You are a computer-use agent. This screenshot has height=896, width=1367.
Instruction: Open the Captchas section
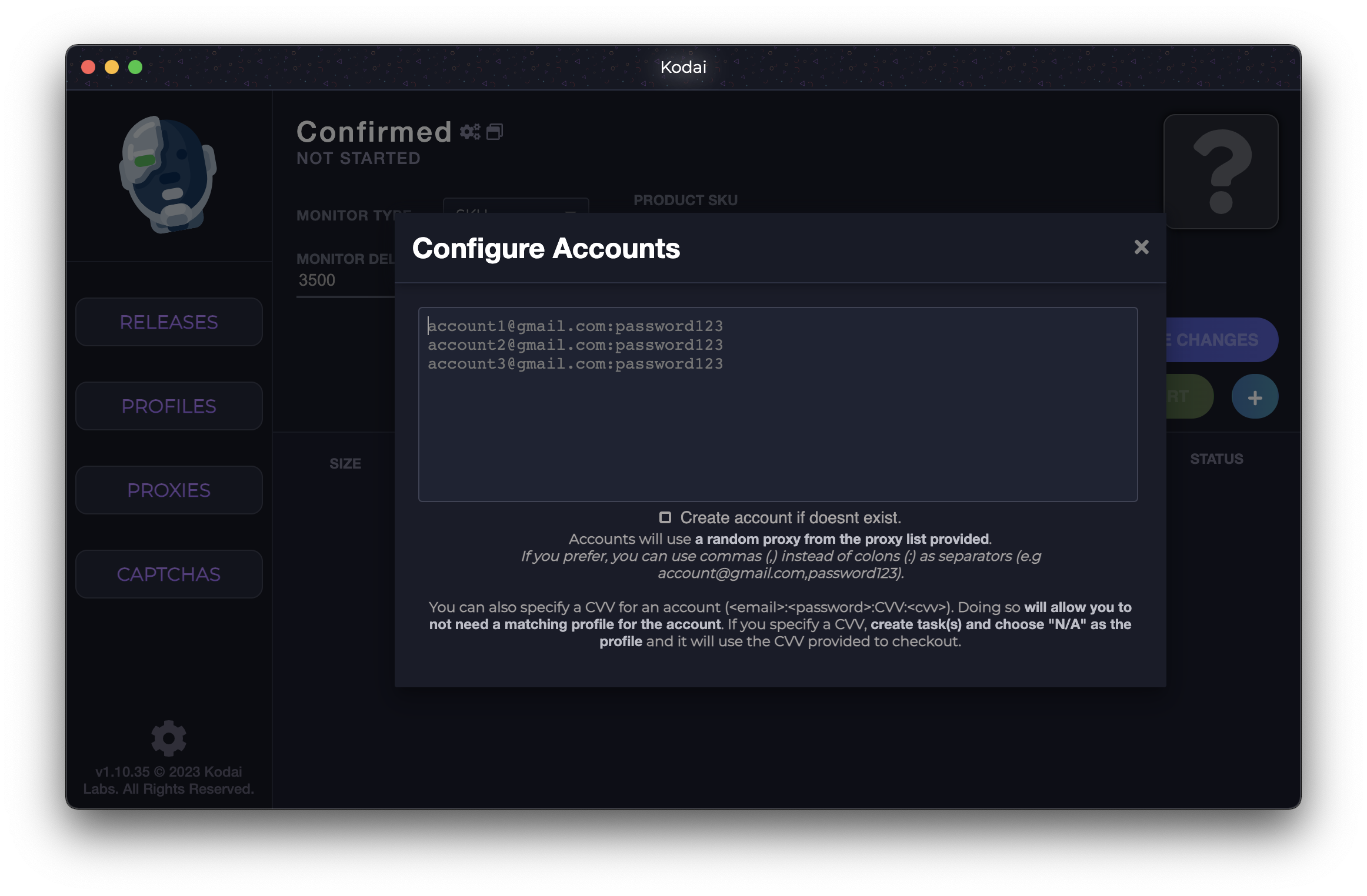click(x=169, y=574)
